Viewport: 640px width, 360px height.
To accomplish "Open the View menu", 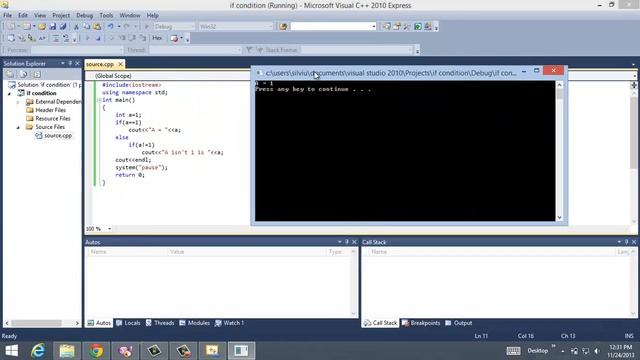I will (x=40, y=16).
